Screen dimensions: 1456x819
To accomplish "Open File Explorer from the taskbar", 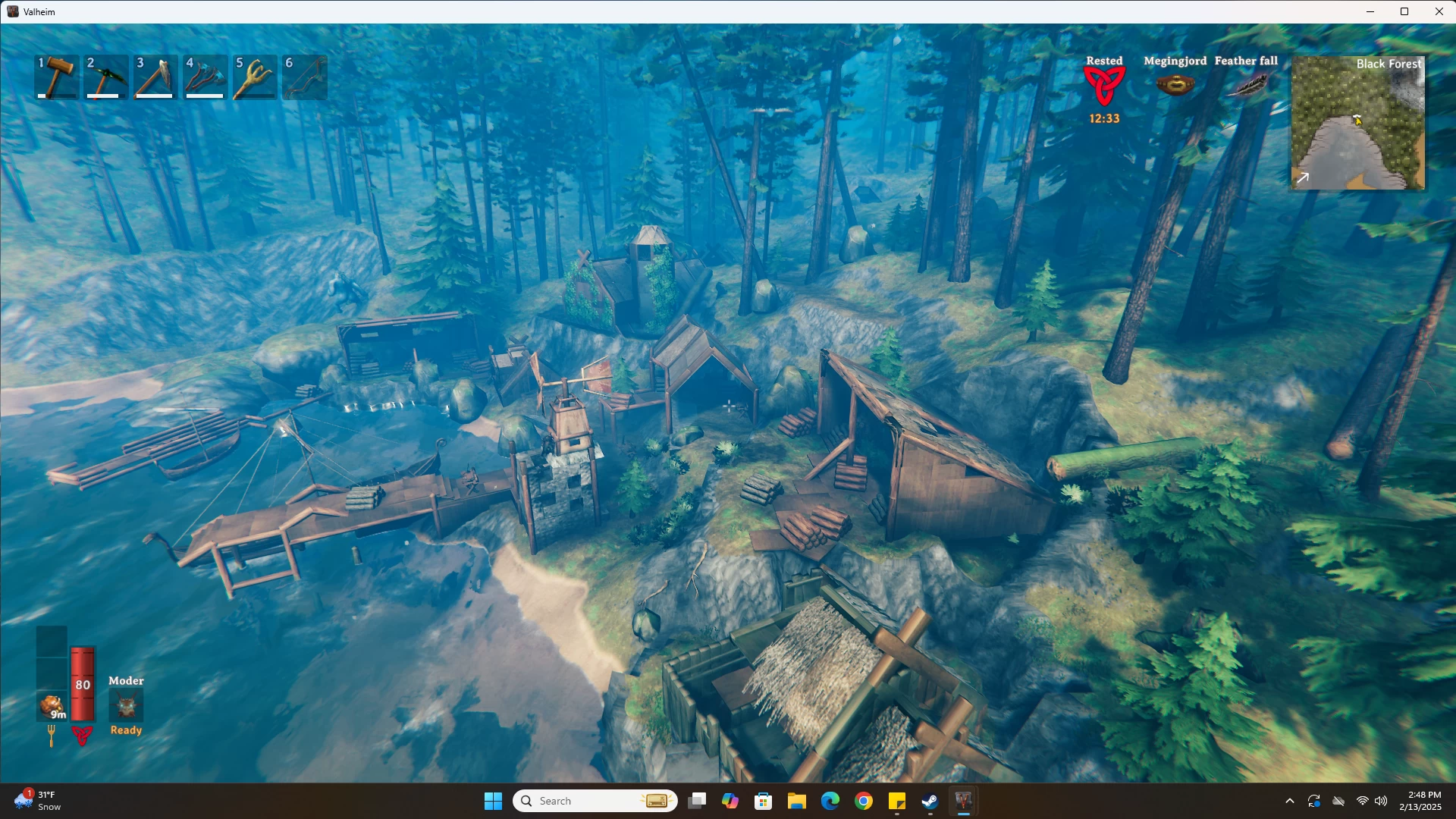I will [x=796, y=801].
